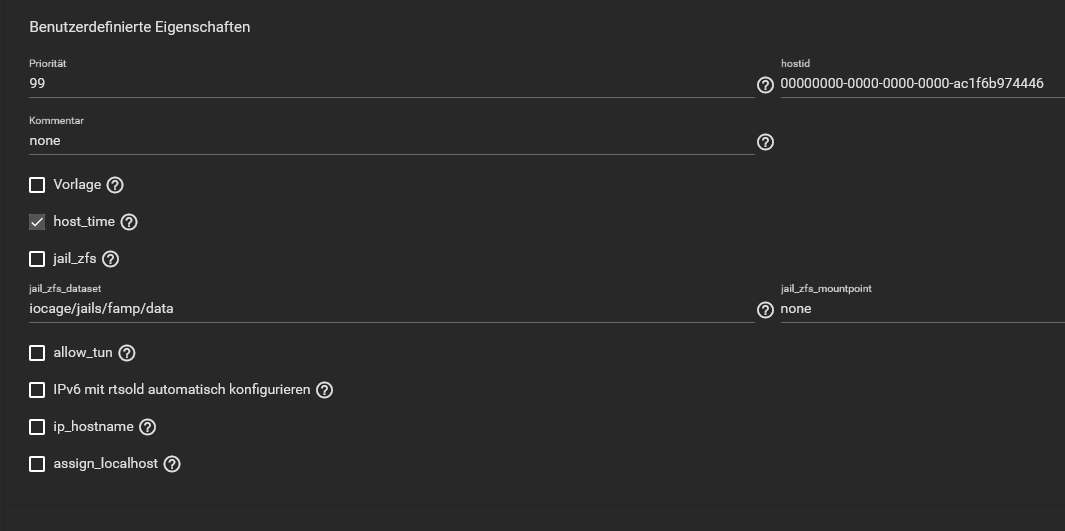This screenshot has width=1065, height=531.
Task: Click into the hostid text field
Action: pyautogui.click(x=922, y=84)
